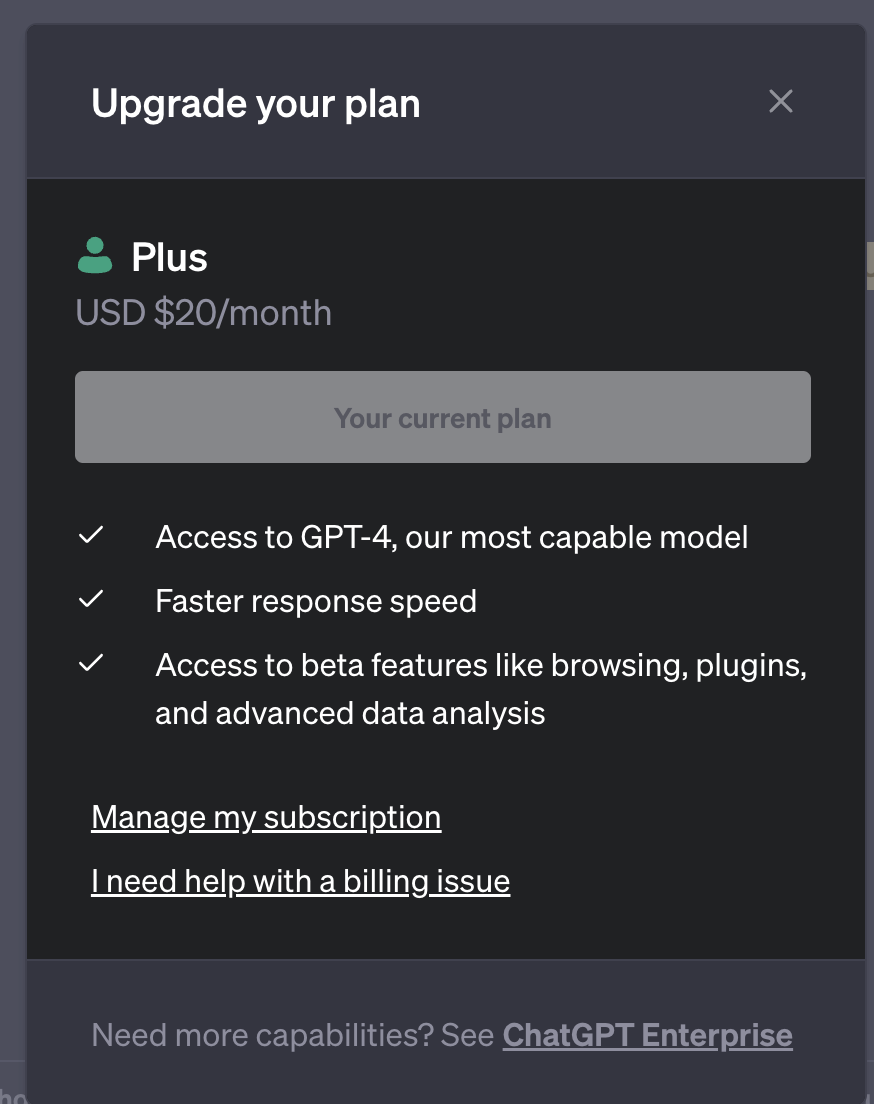Viewport: 874px width, 1104px height.
Task: Click the USD $20/month price label
Action: [204, 313]
